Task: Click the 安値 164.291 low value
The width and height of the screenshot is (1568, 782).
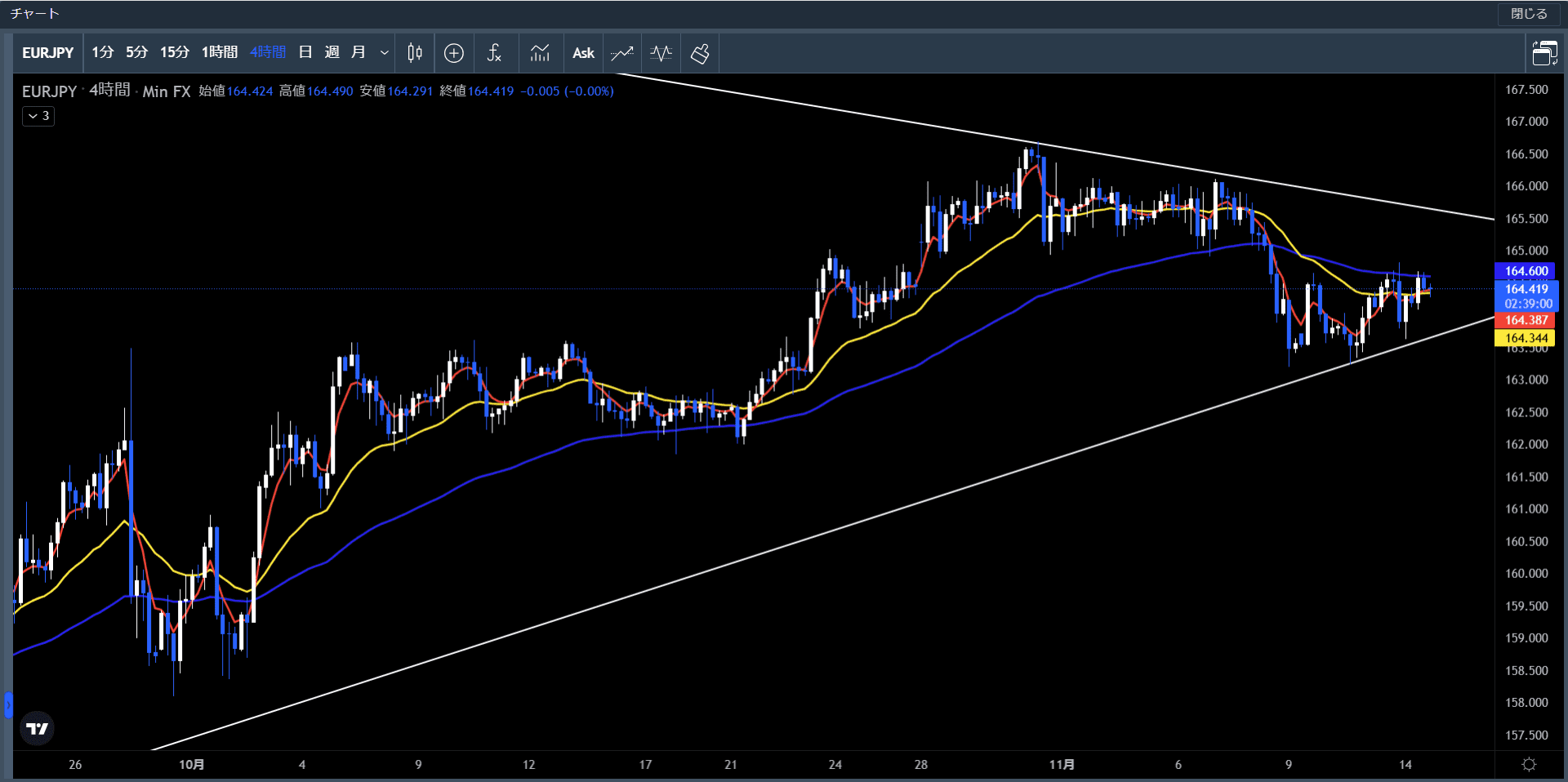Action: coord(396,91)
